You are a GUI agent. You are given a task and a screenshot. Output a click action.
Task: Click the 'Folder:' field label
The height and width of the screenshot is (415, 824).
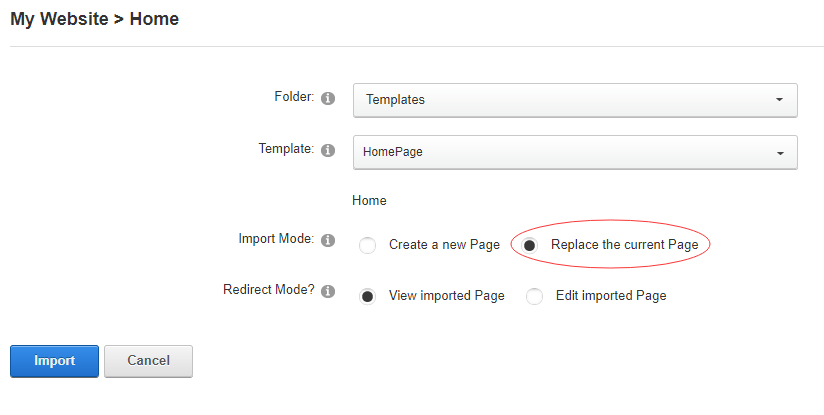coord(294,97)
